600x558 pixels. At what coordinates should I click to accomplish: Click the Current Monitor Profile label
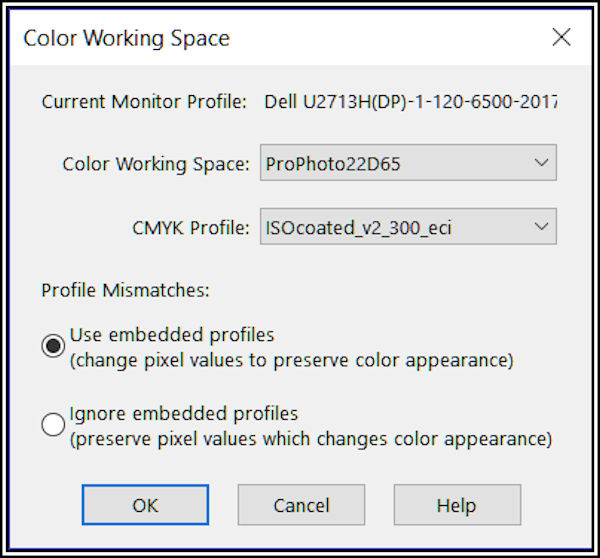144,101
